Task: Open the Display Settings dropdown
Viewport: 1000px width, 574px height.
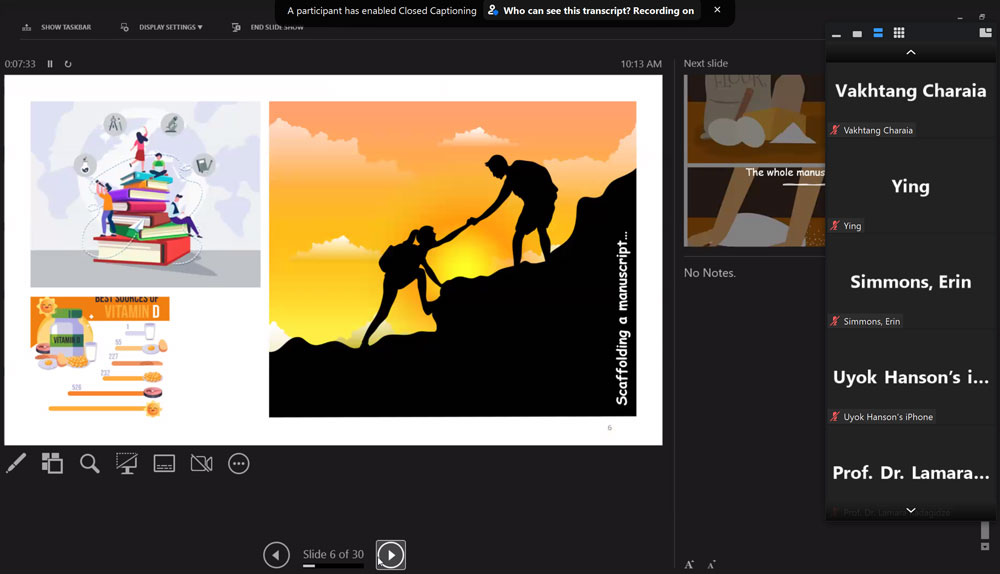Action: point(161,27)
